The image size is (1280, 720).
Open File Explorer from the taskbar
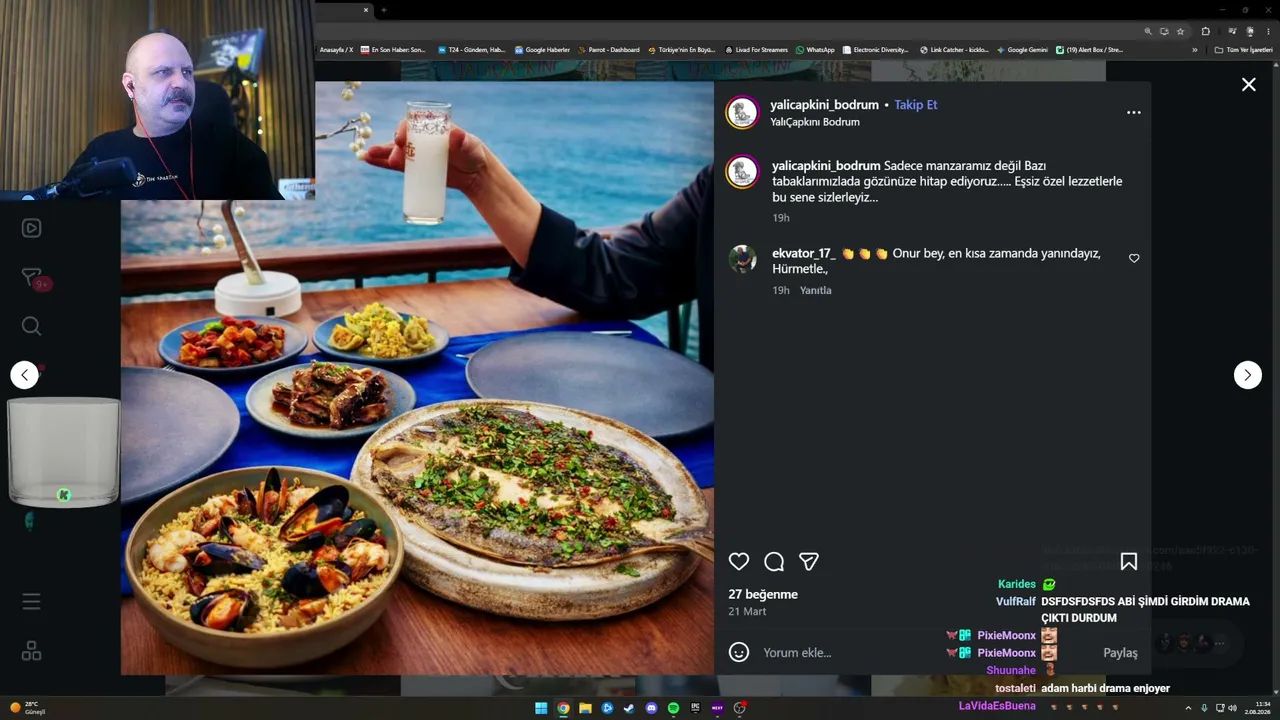coord(585,708)
